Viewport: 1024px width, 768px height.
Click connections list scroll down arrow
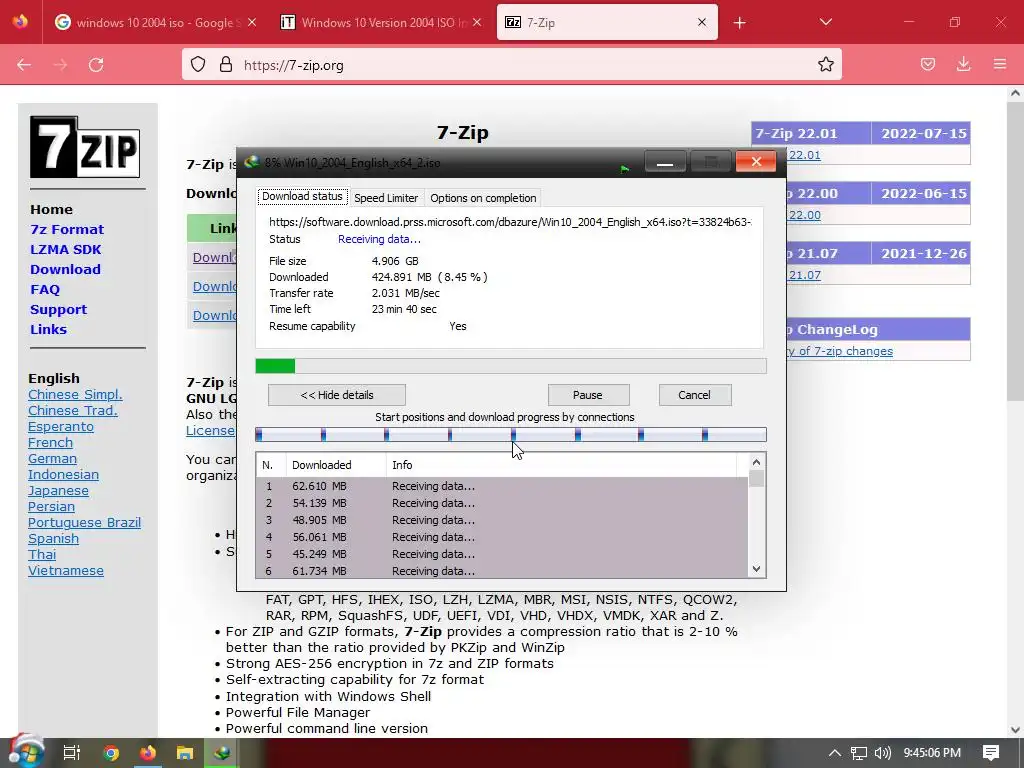pyautogui.click(x=756, y=569)
